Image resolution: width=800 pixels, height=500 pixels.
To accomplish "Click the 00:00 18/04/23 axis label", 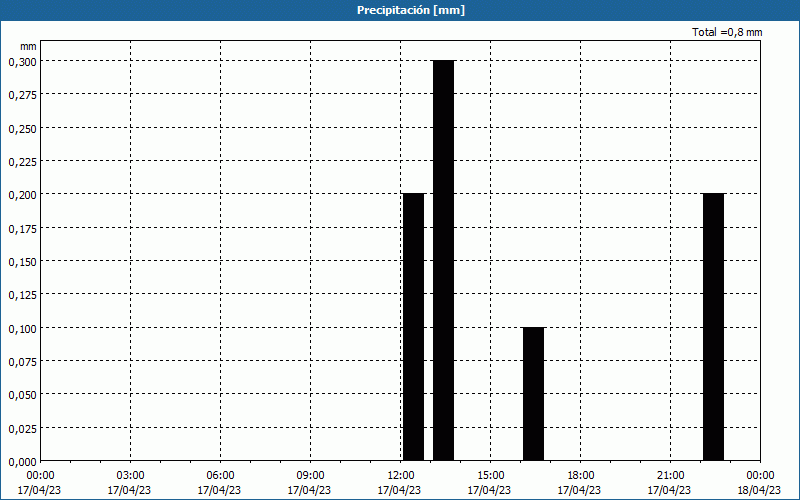I will (759, 483).
